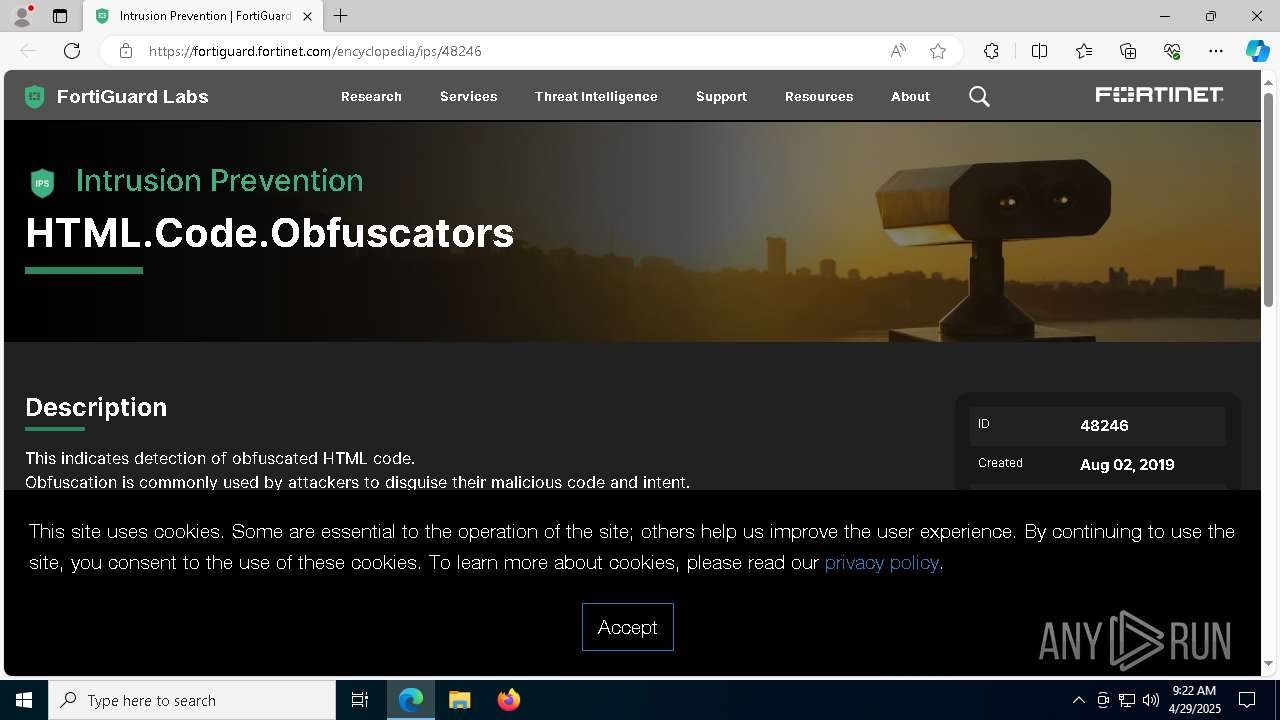This screenshot has width=1280, height=720.
Task: Click the taskbar search box
Action: tap(192, 700)
